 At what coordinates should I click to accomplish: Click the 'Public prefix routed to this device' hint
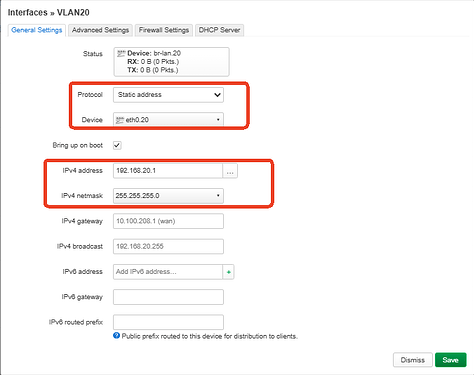click(210, 336)
